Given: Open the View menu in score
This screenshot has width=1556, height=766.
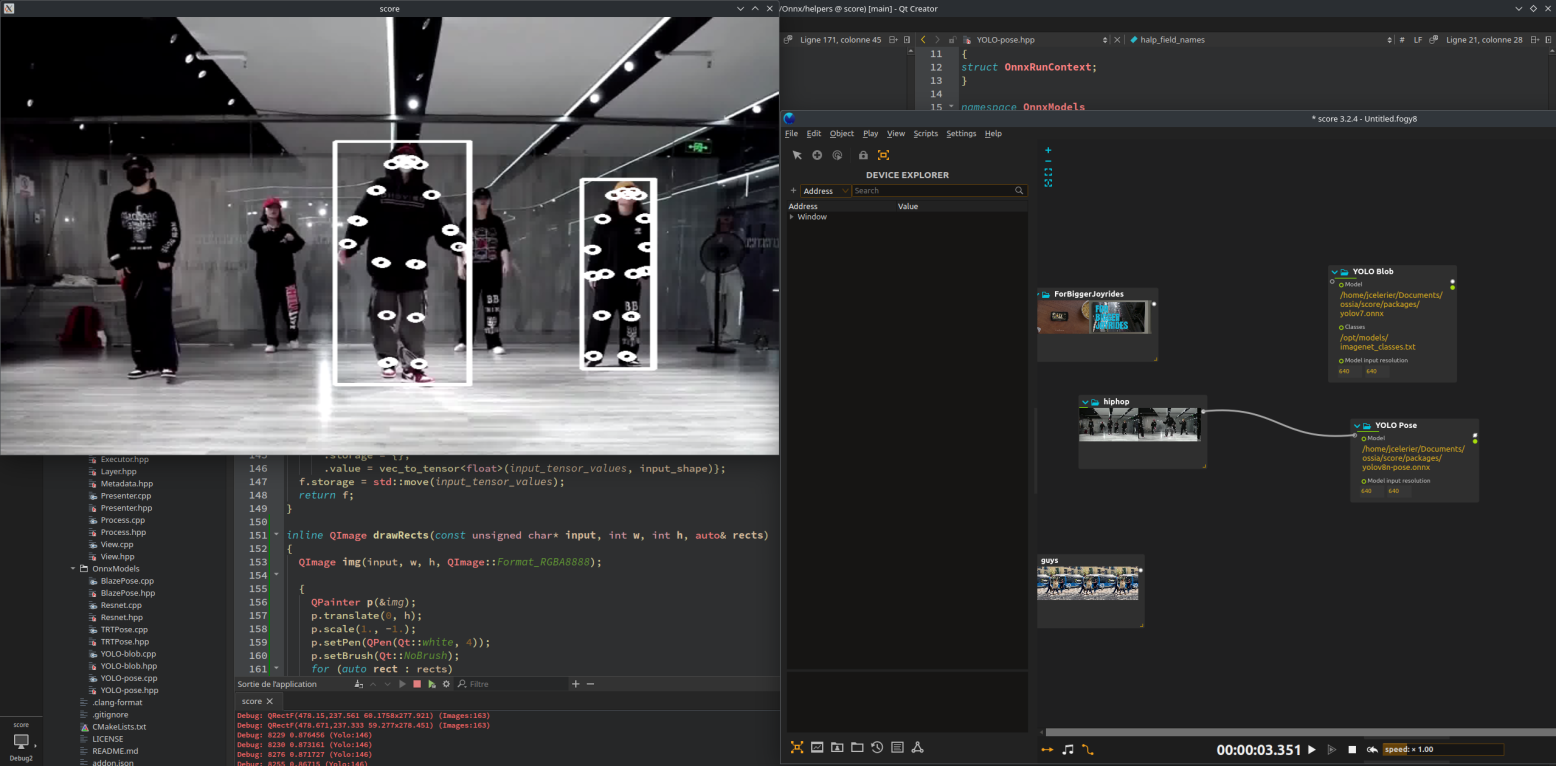Looking at the screenshot, I should [896, 133].
